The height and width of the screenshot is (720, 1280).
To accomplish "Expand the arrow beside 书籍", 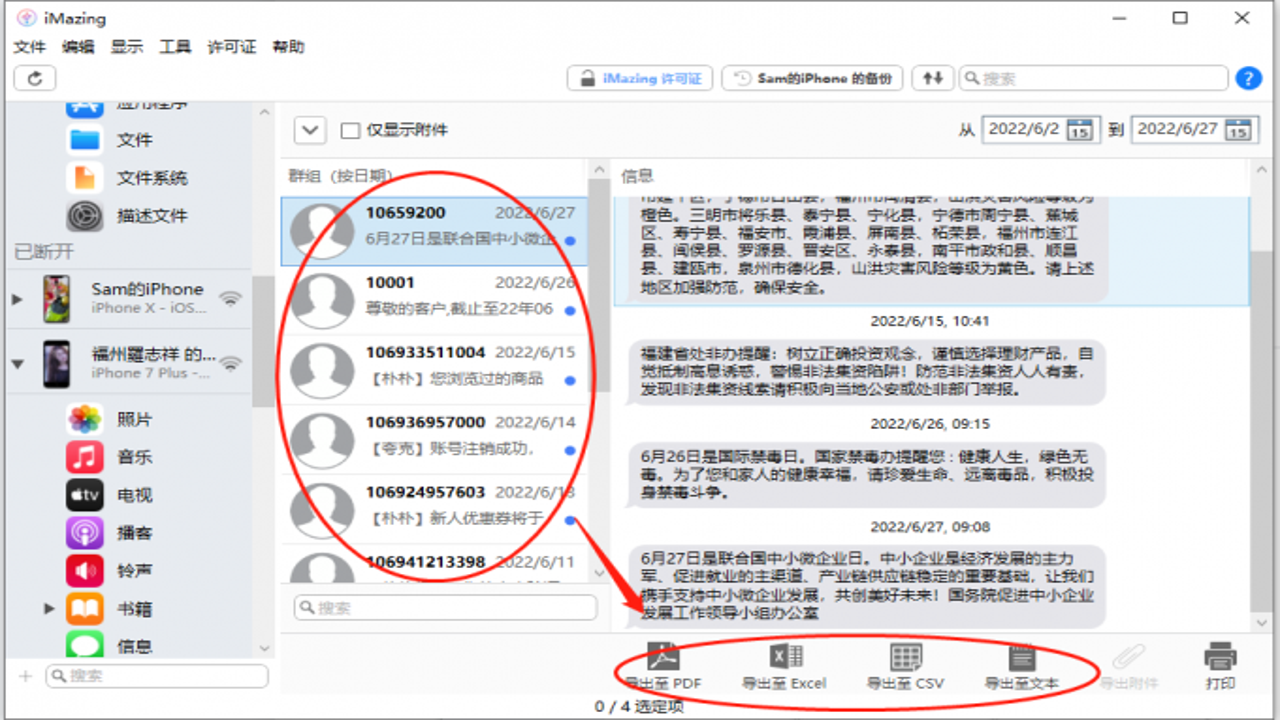I will (48, 608).
